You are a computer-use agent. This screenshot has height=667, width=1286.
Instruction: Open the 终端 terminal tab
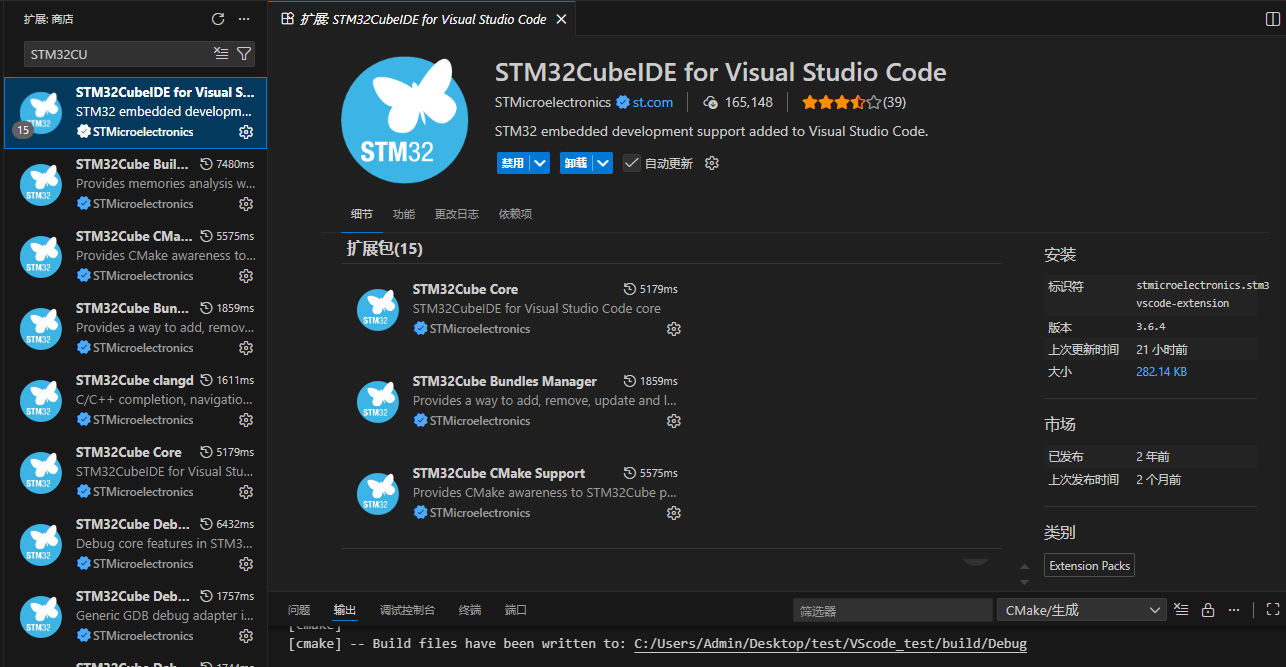tap(470, 610)
